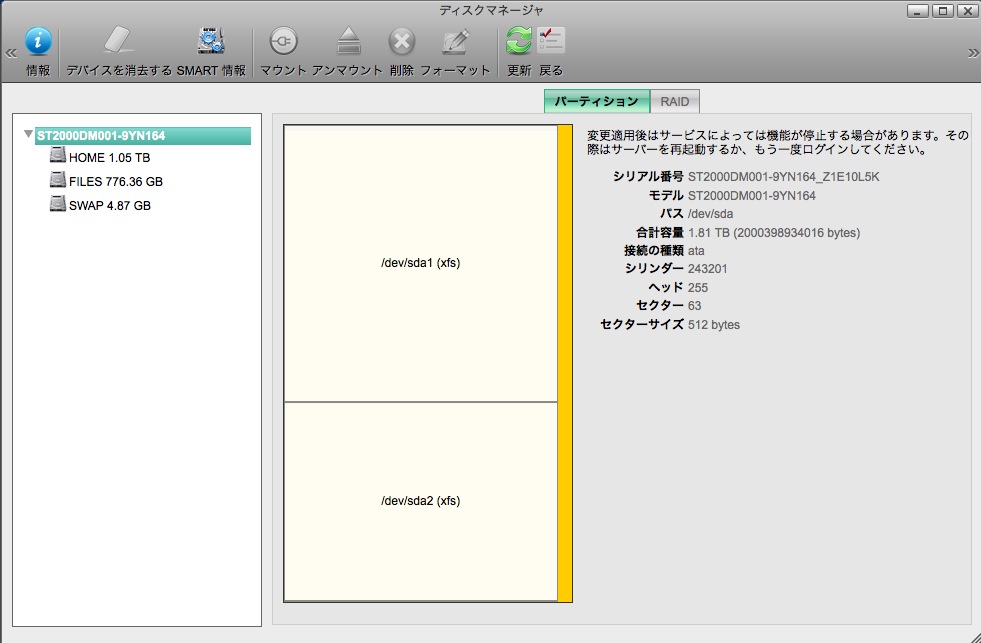The height and width of the screenshot is (643, 981).
Task: Click the 更新 refresh icon
Action: tap(519, 41)
